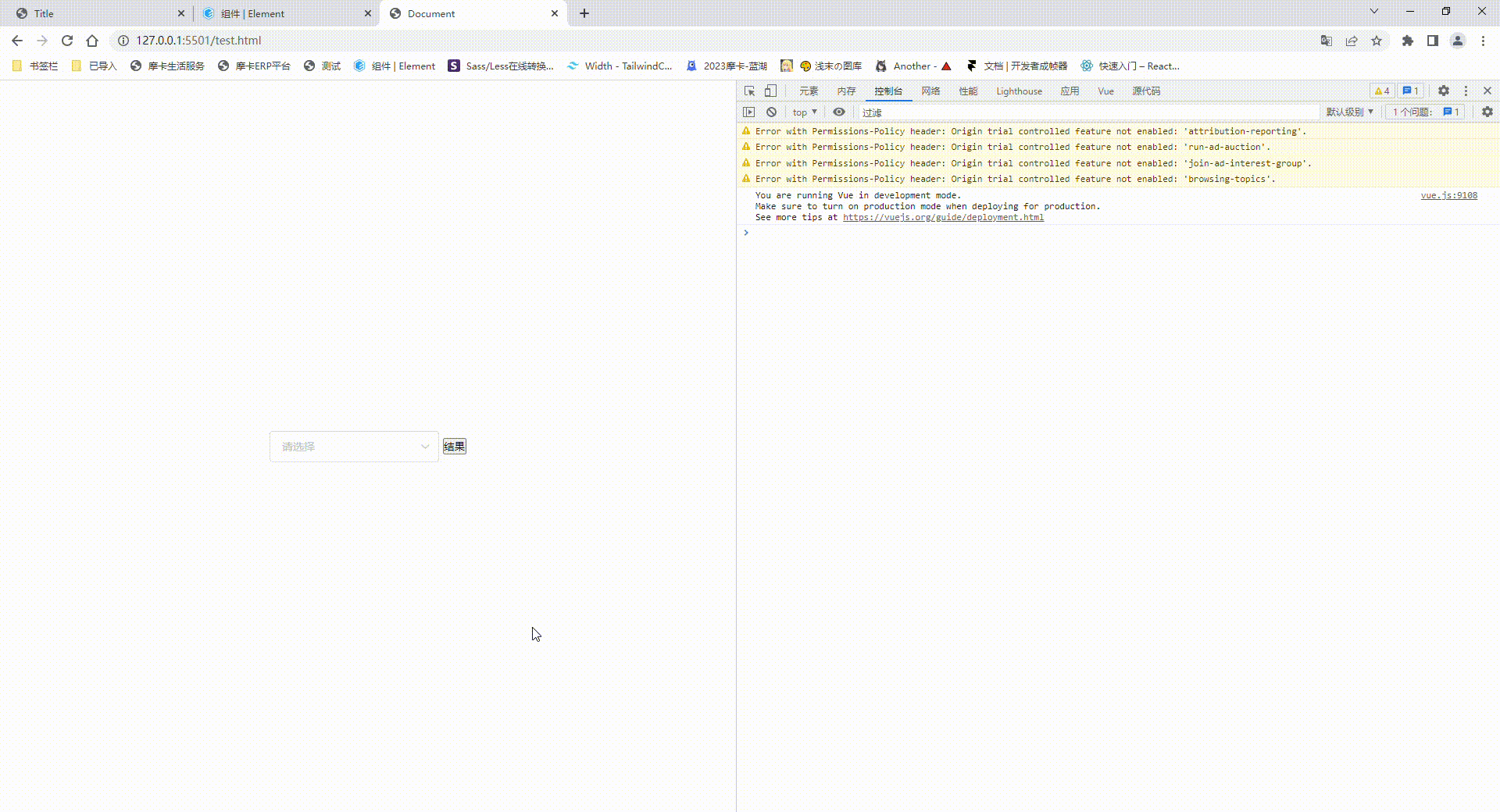Click inside the 过滤 filter input field
The height and width of the screenshot is (812, 1500).
(1016, 112)
